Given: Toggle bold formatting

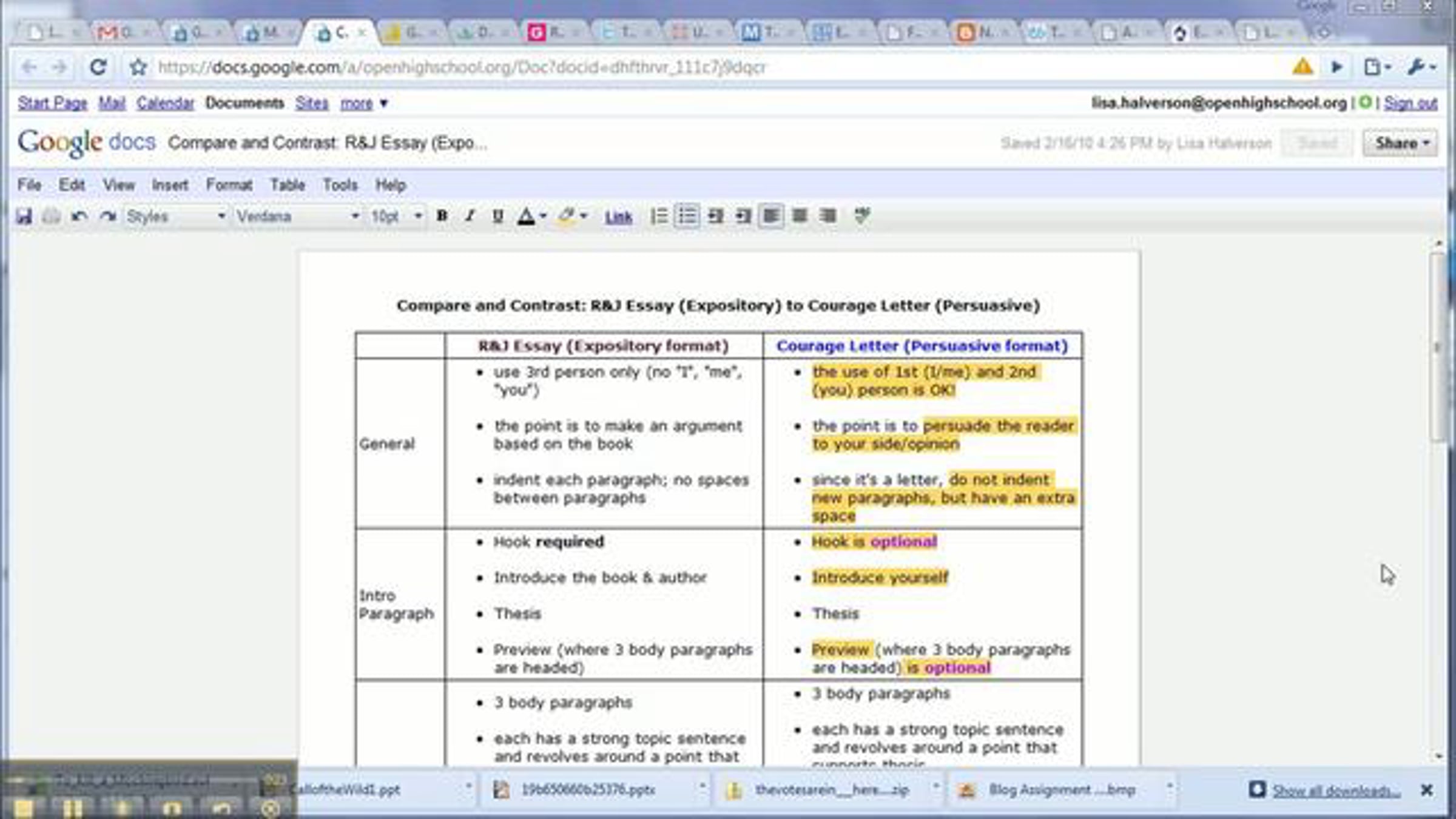Looking at the screenshot, I should pyautogui.click(x=442, y=216).
